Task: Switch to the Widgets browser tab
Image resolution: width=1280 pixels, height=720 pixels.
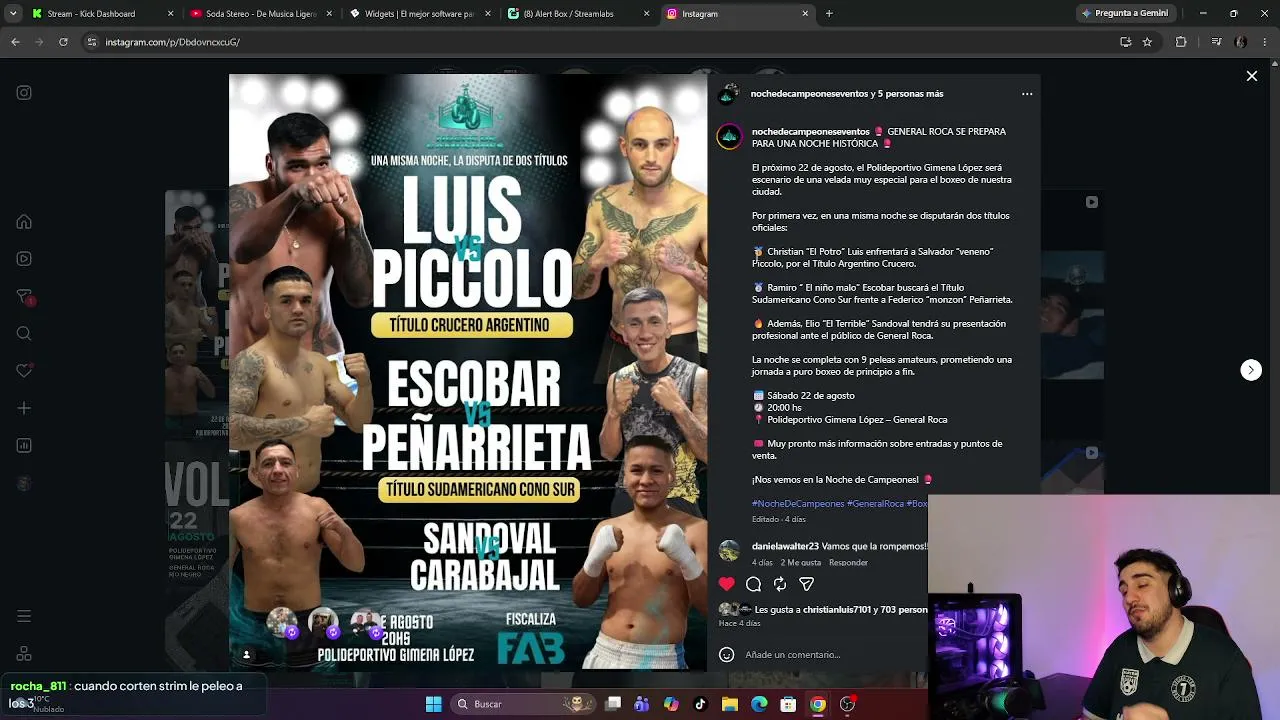Action: point(420,14)
